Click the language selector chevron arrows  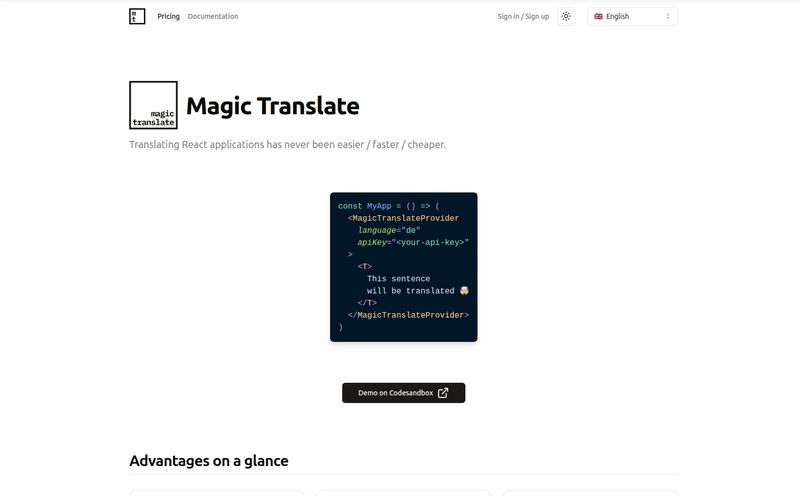click(x=667, y=16)
